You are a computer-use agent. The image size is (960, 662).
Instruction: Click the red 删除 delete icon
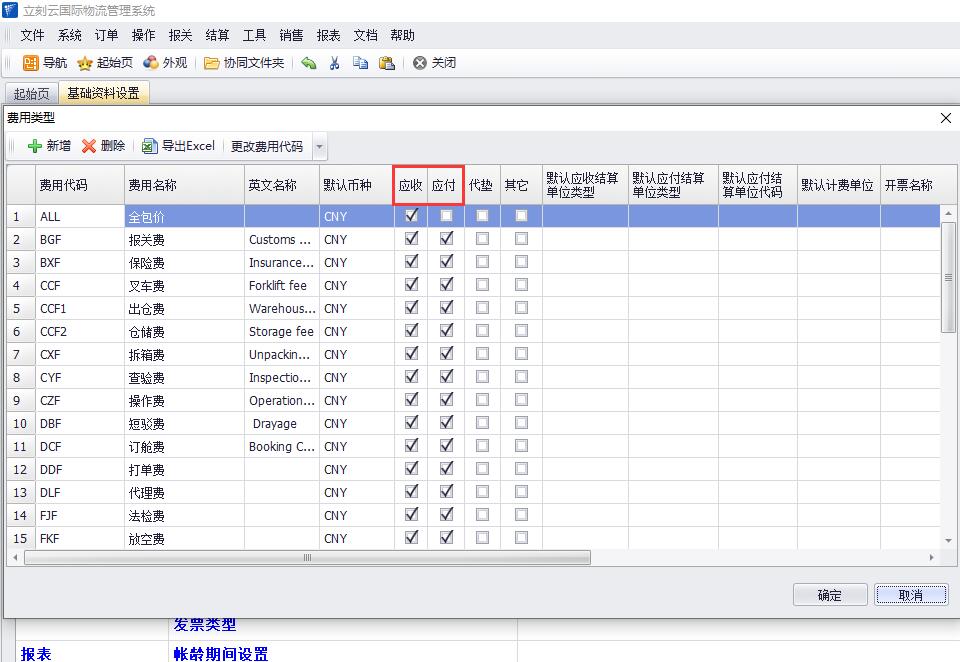[x=89, y=146]
